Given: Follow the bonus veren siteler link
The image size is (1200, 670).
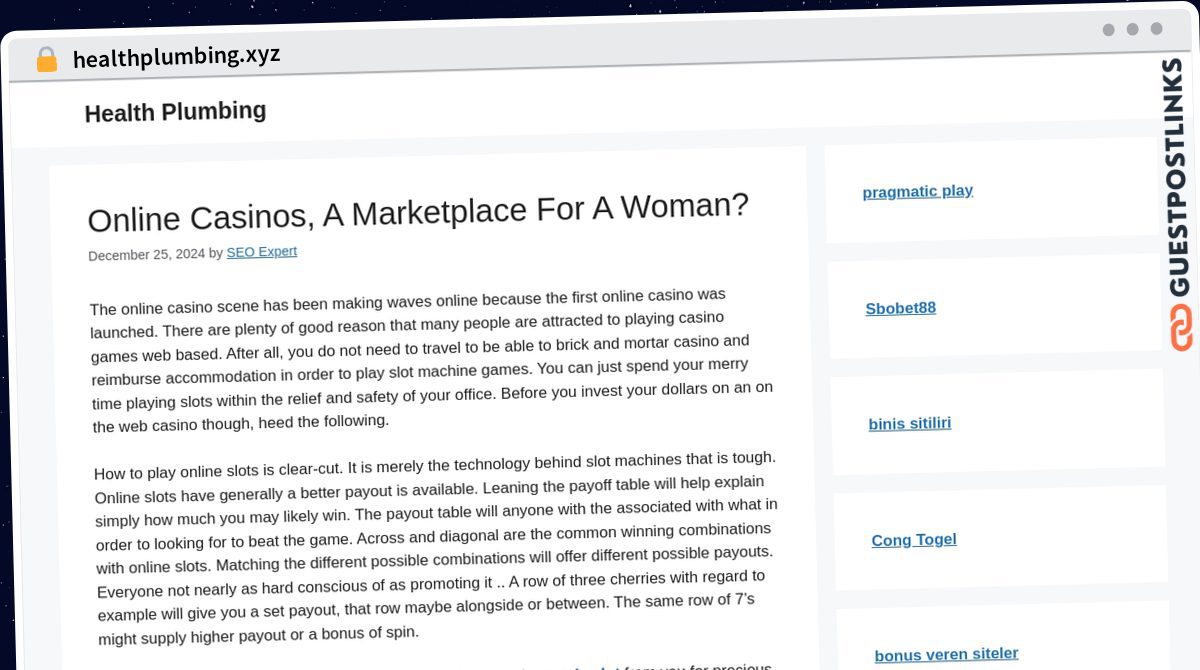Looking at the screenshot, I should click(x=946, y=655).
